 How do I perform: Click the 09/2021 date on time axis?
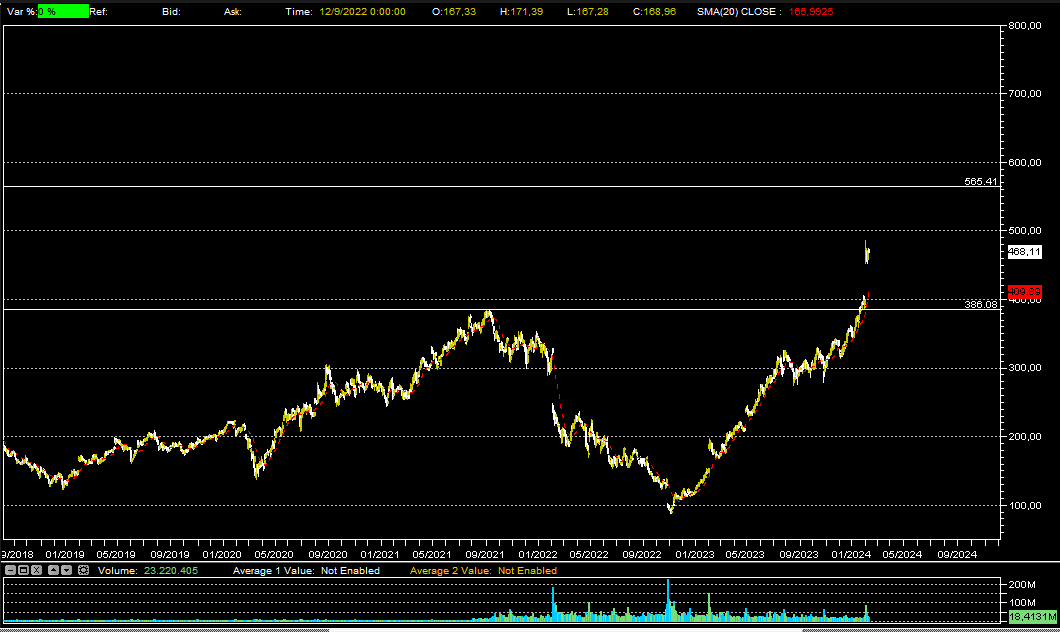tap(485, 553)
